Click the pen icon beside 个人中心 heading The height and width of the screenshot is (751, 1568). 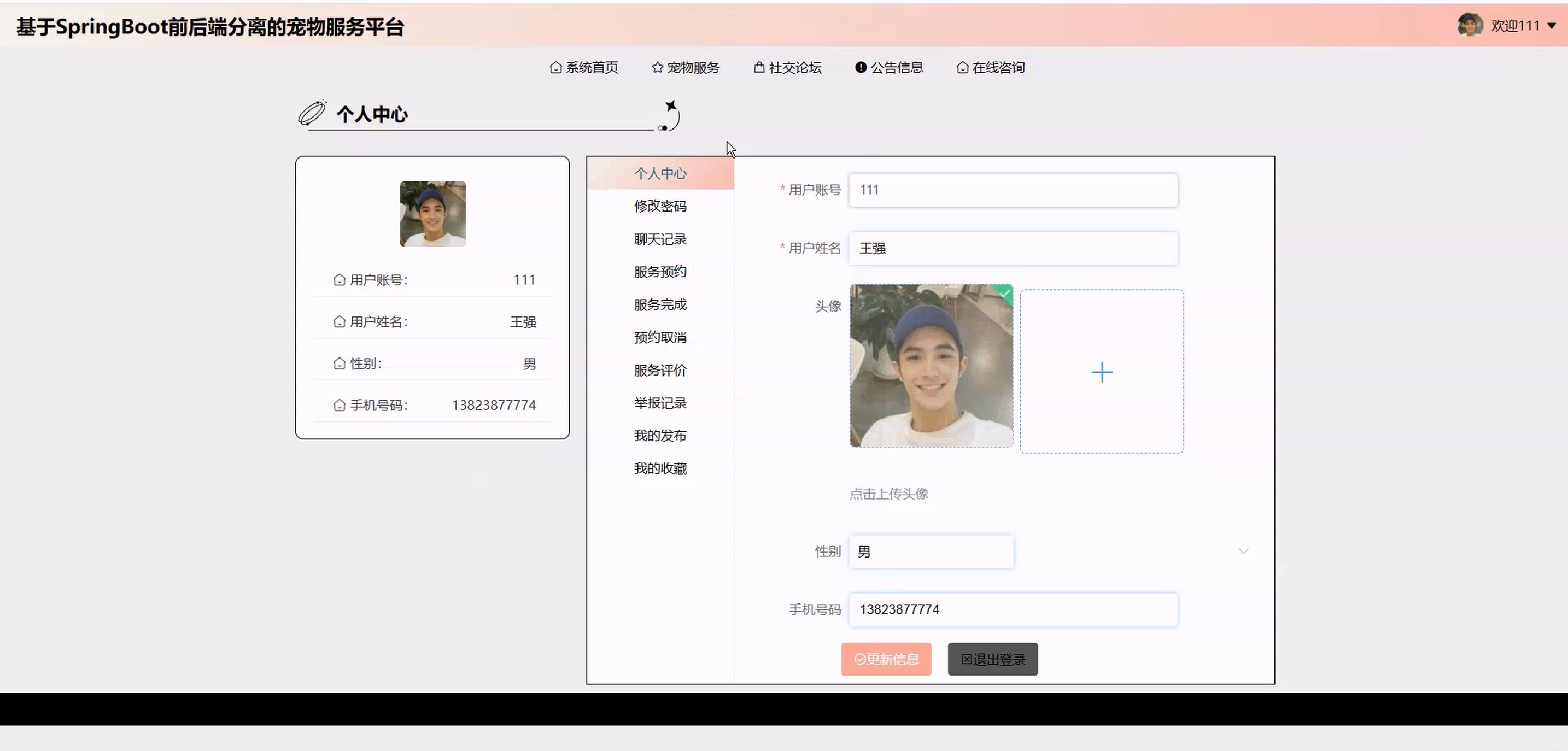point(312,113)
